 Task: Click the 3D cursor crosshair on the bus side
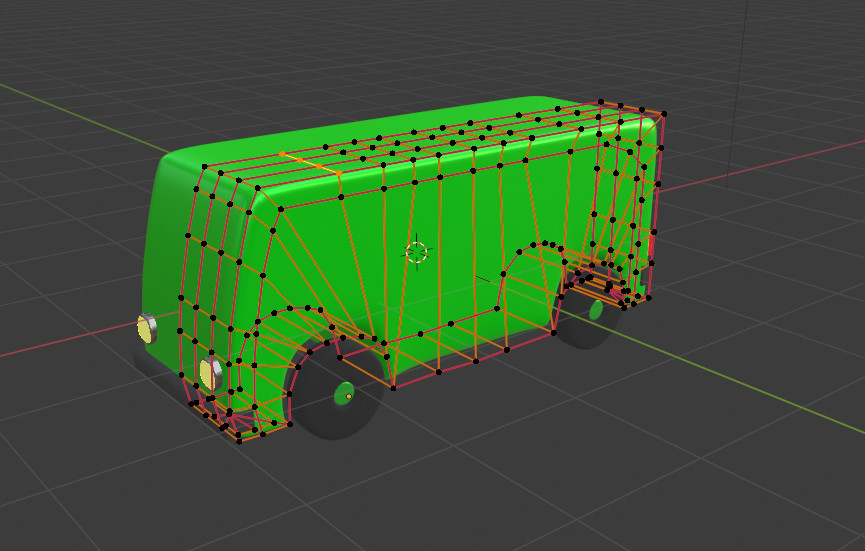417,252
